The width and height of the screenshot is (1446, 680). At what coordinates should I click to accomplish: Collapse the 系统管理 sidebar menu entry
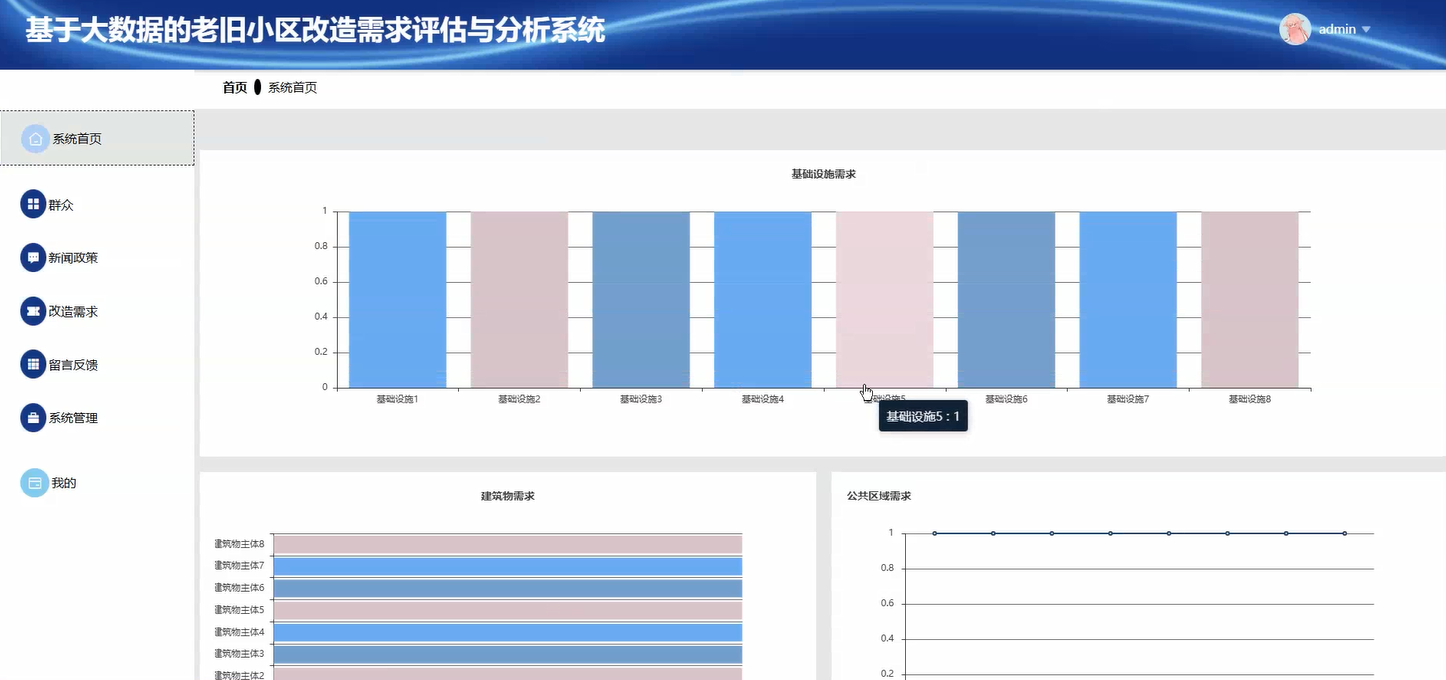[77, 418]
